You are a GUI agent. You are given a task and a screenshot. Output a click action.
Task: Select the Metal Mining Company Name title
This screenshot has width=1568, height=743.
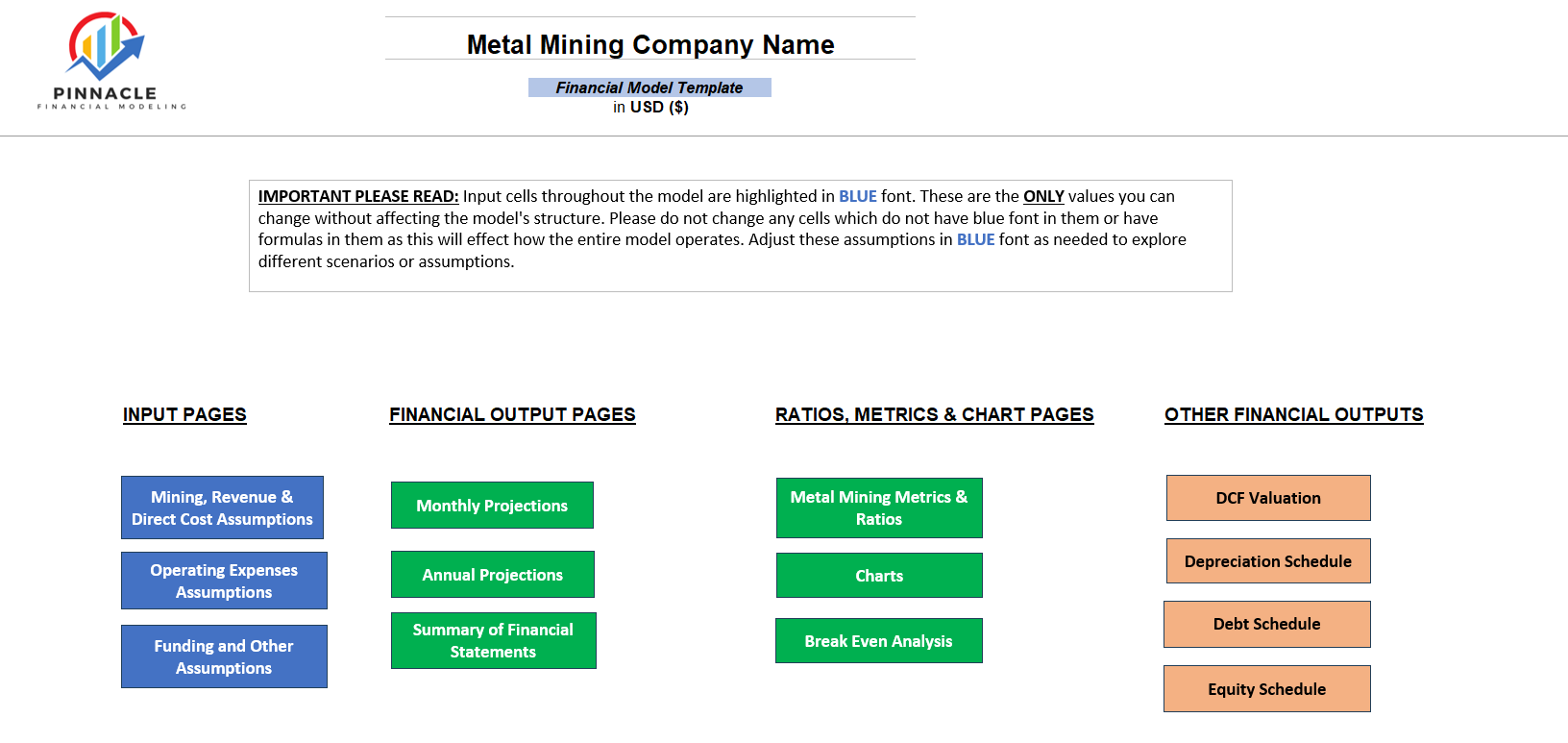(x=650, y=44)
